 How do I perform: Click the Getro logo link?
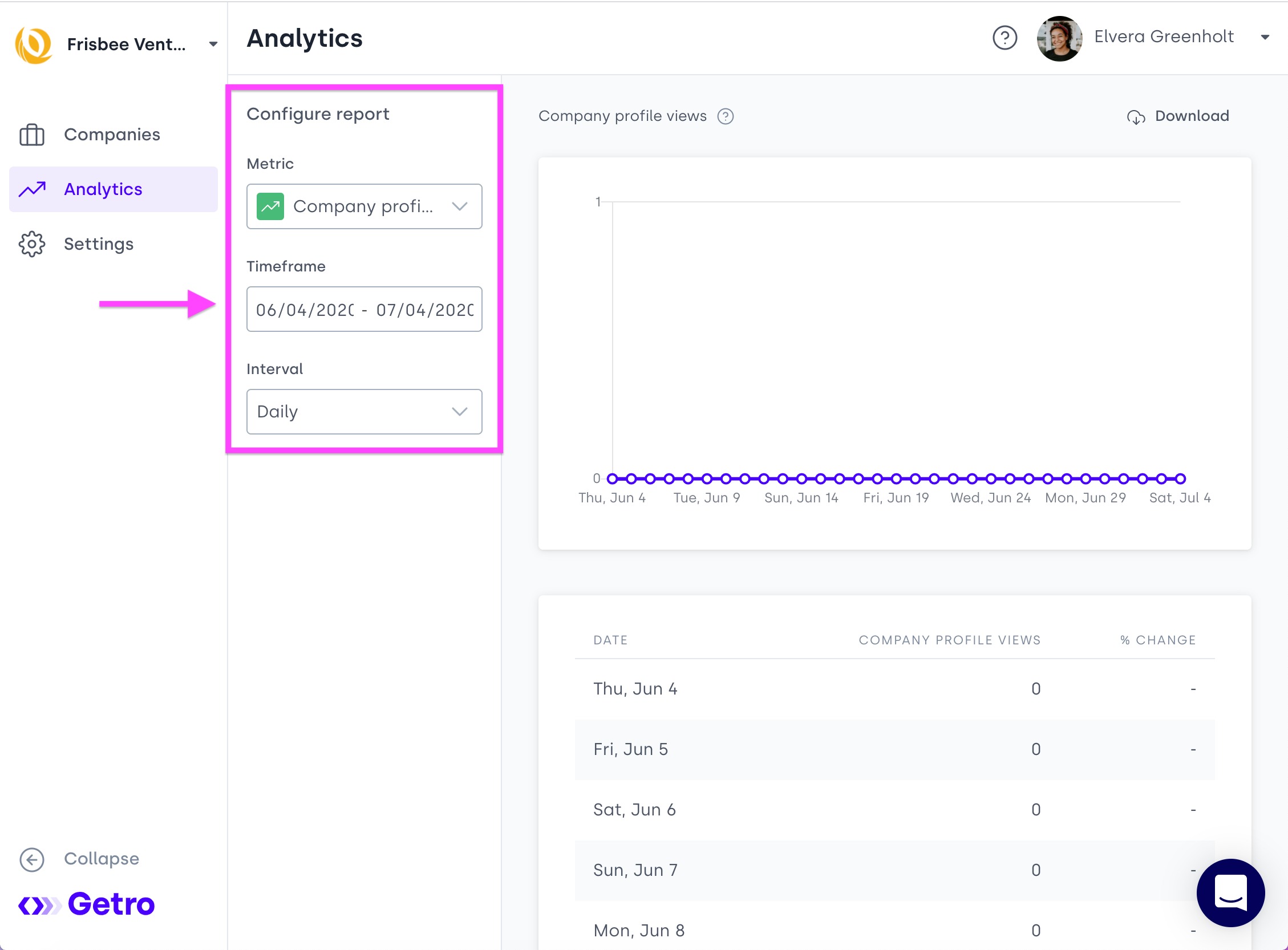(86, 904)
